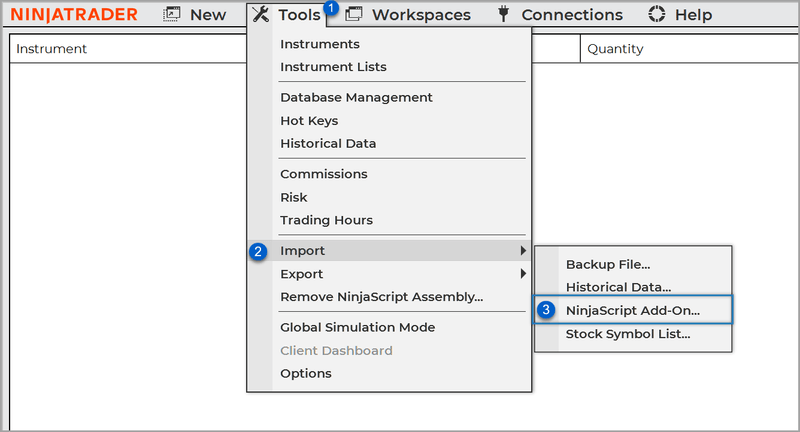The width and height of the screenshot is (800, 432).
Task: Choose Backup File... import option
Action: coord(608,264)
